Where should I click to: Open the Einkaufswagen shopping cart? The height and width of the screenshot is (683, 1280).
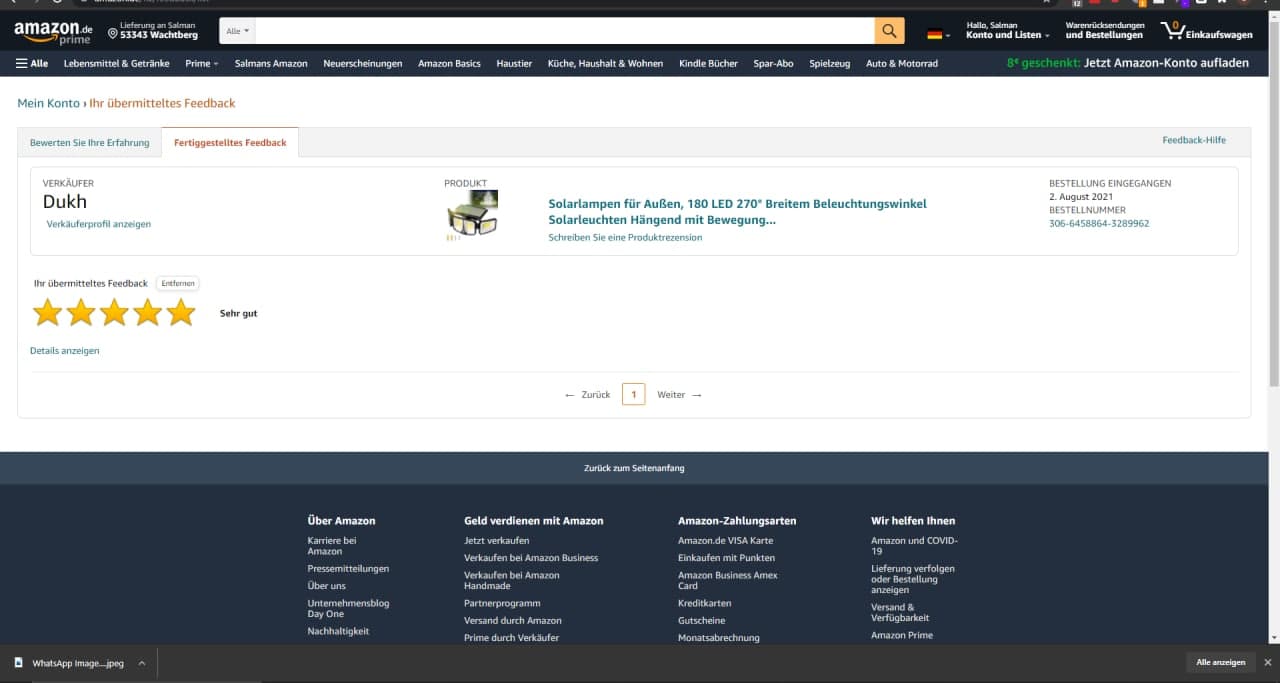(x=1205, y=31)
